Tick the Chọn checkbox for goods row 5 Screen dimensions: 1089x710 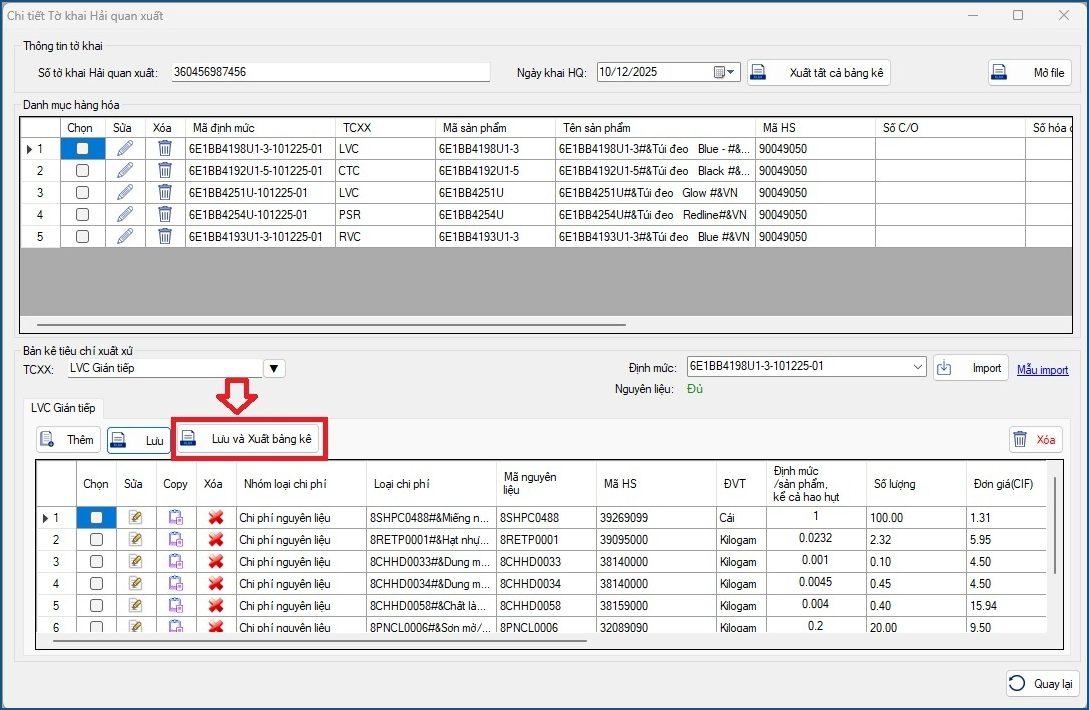coord(82,237)
